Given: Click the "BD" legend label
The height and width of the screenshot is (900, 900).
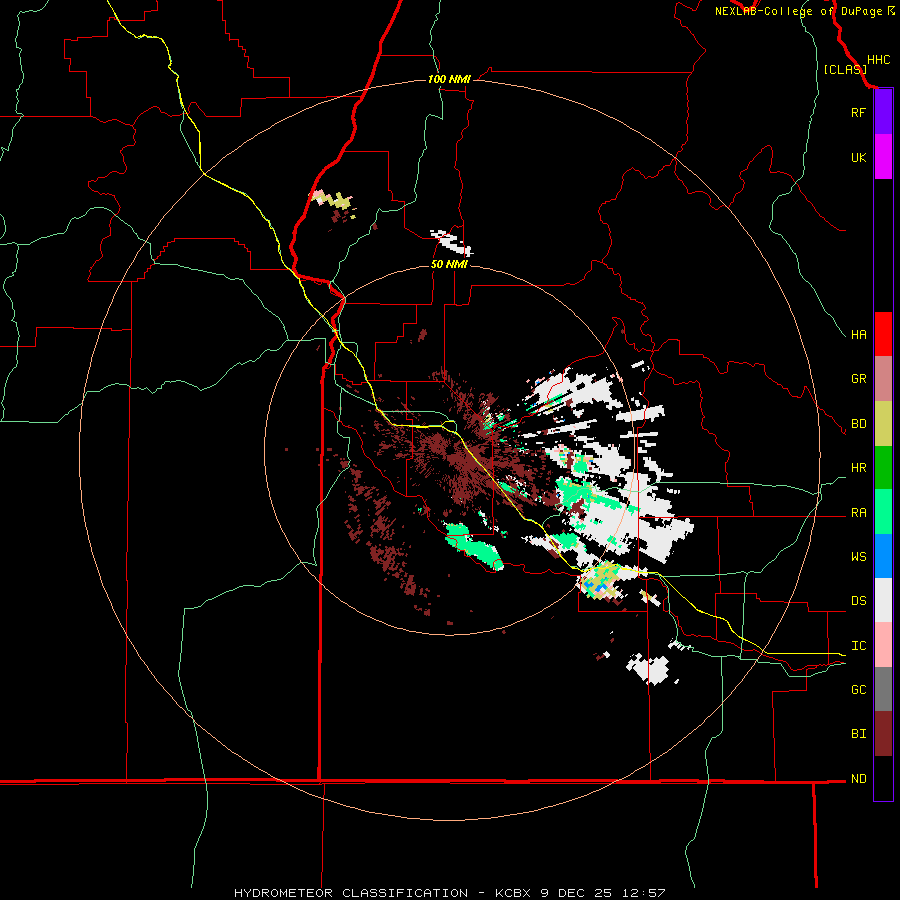Looking at the screenshot, I should [x=858, y=424].
